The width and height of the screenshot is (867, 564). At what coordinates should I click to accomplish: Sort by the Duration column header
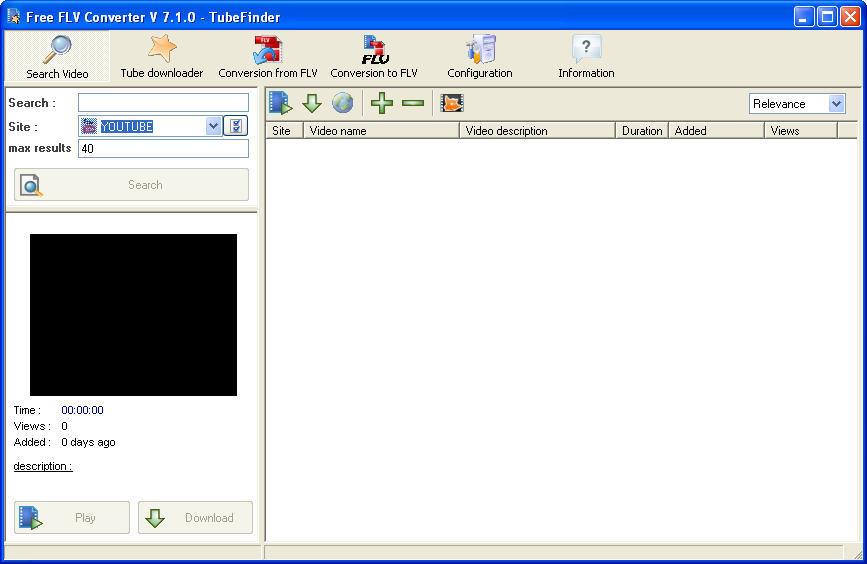[x=642, y=131]
